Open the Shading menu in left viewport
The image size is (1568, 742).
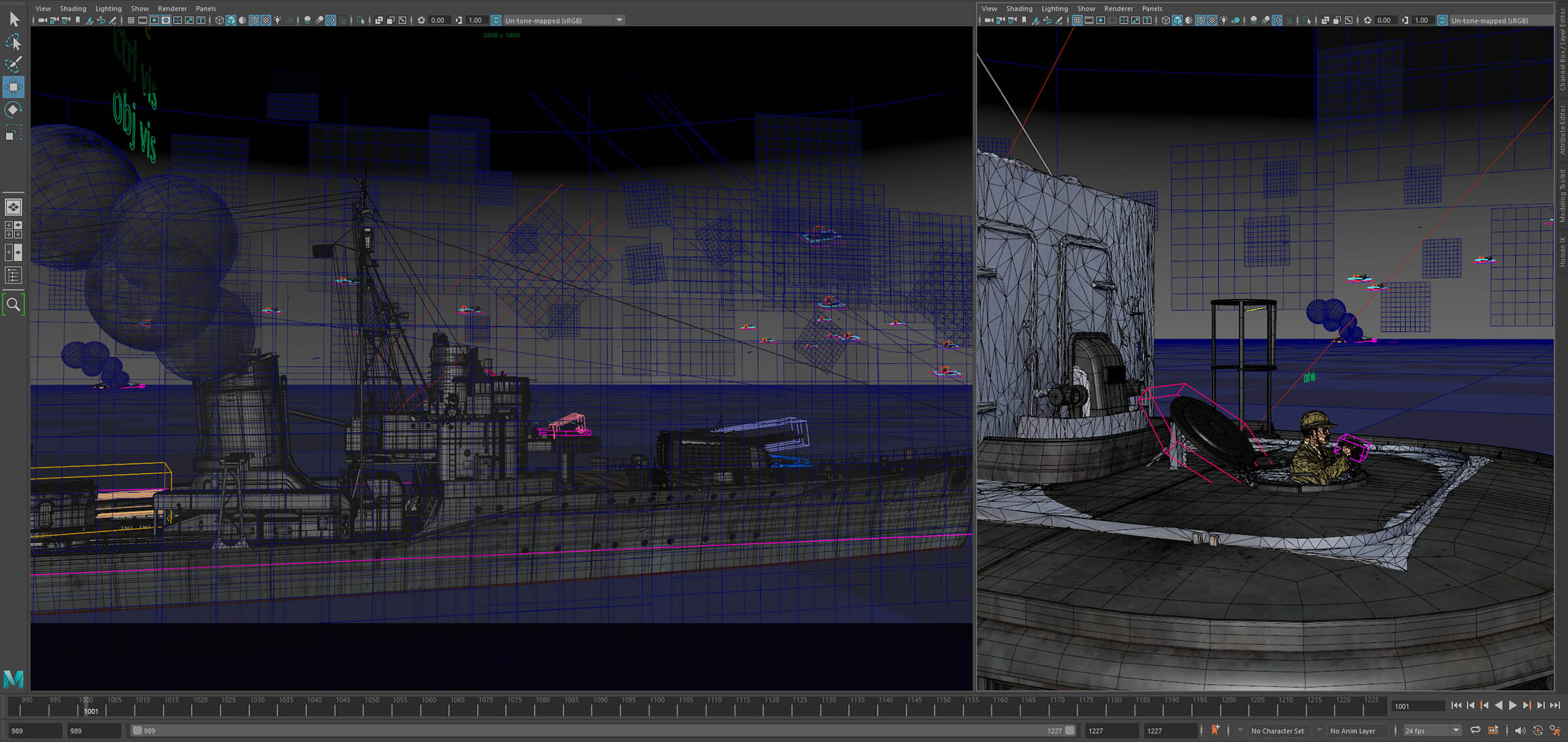tap(73, 8)
